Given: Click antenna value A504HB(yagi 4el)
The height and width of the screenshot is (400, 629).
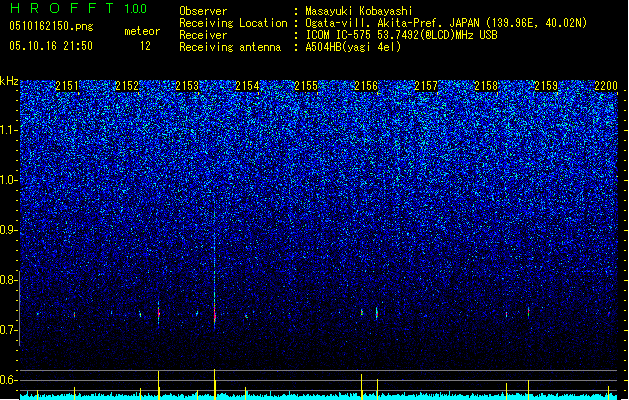Looking at the screenshot, I should [x=353, y=47].
